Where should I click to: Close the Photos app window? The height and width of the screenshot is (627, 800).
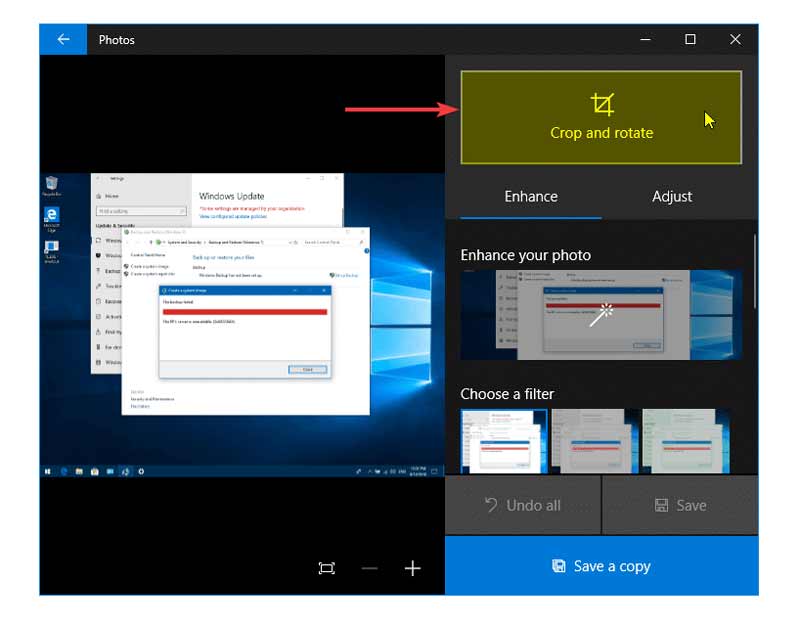[735, 40]
